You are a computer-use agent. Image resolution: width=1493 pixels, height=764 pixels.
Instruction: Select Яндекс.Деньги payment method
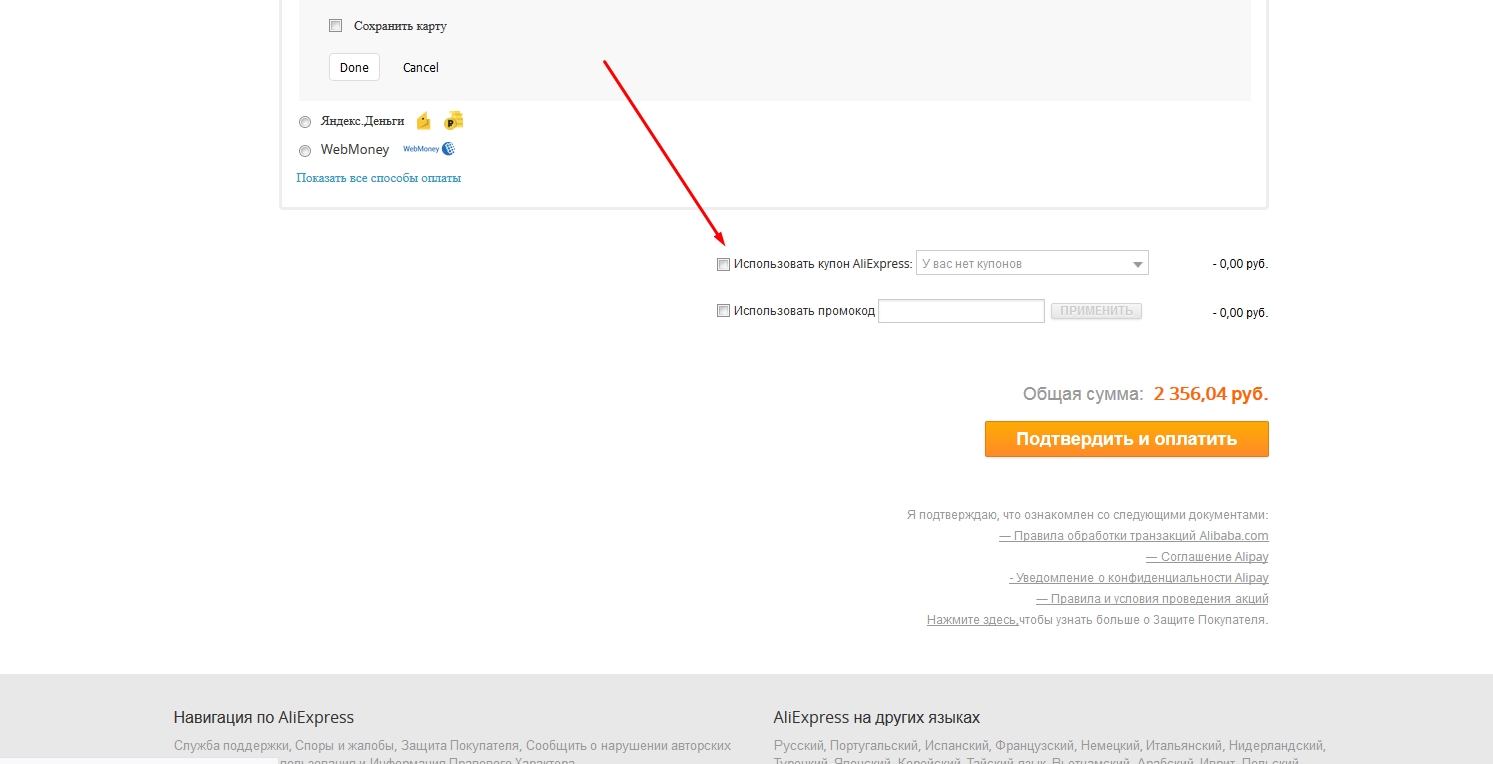point(305,122)
